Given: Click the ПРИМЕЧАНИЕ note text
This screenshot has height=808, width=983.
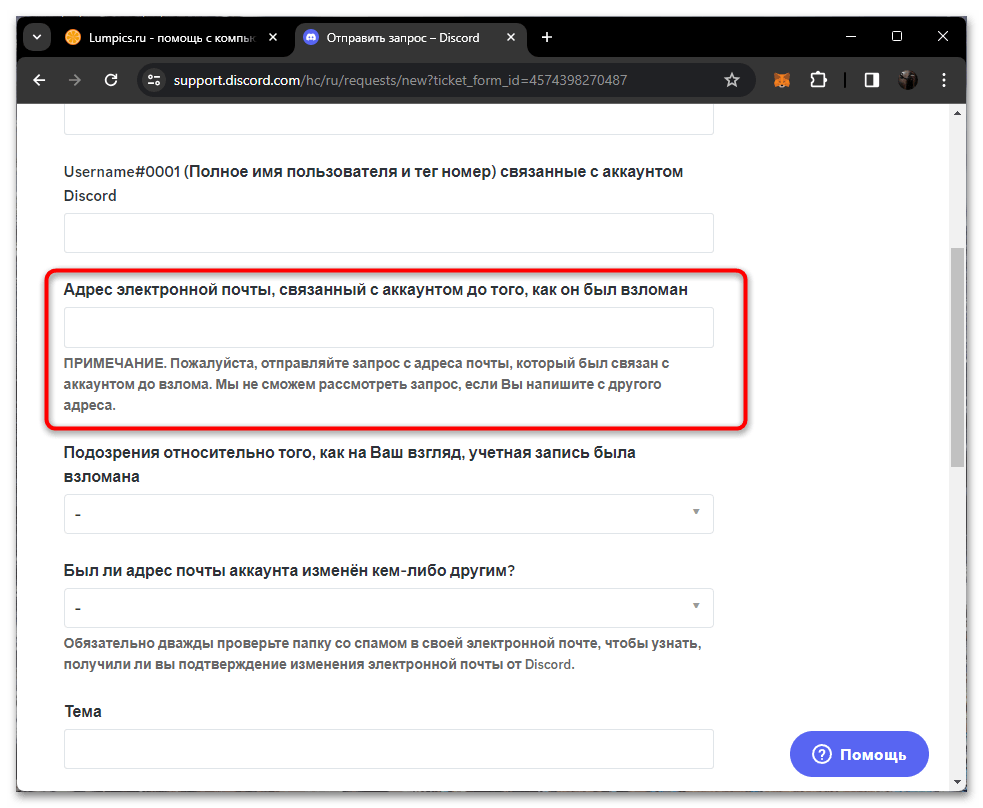Looking at the screenshot, I should tap(366, 384).
